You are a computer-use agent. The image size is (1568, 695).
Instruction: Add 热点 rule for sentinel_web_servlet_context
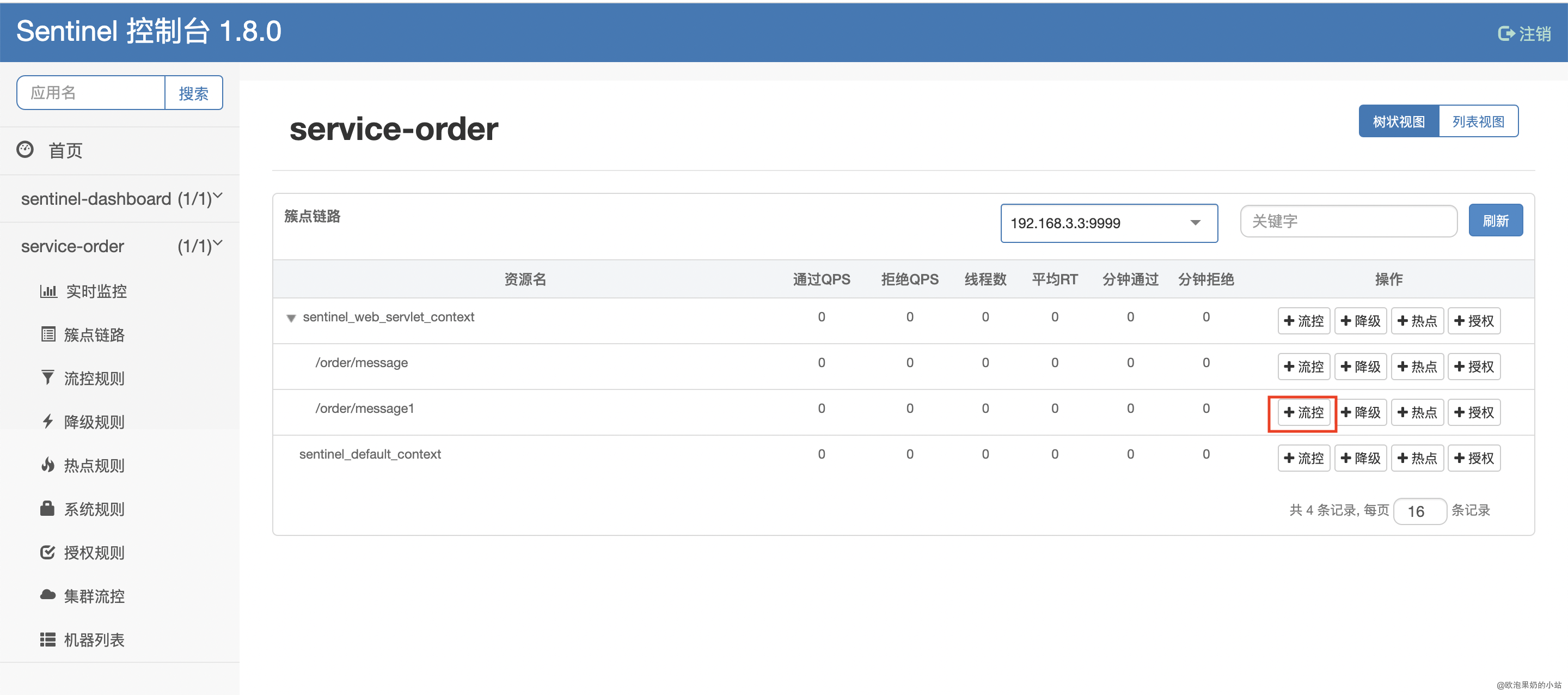coord(1417,321)
